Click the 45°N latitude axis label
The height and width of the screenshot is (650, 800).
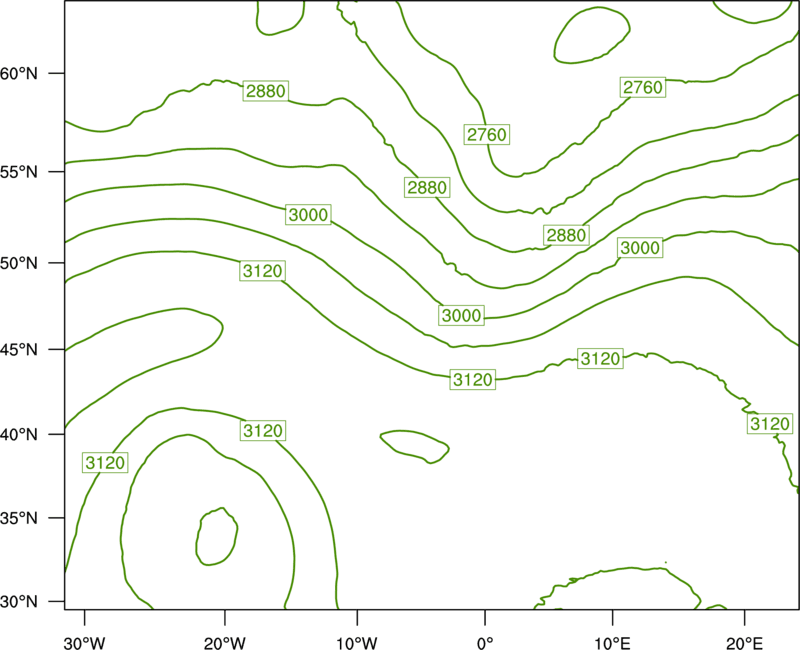(19, 349)
